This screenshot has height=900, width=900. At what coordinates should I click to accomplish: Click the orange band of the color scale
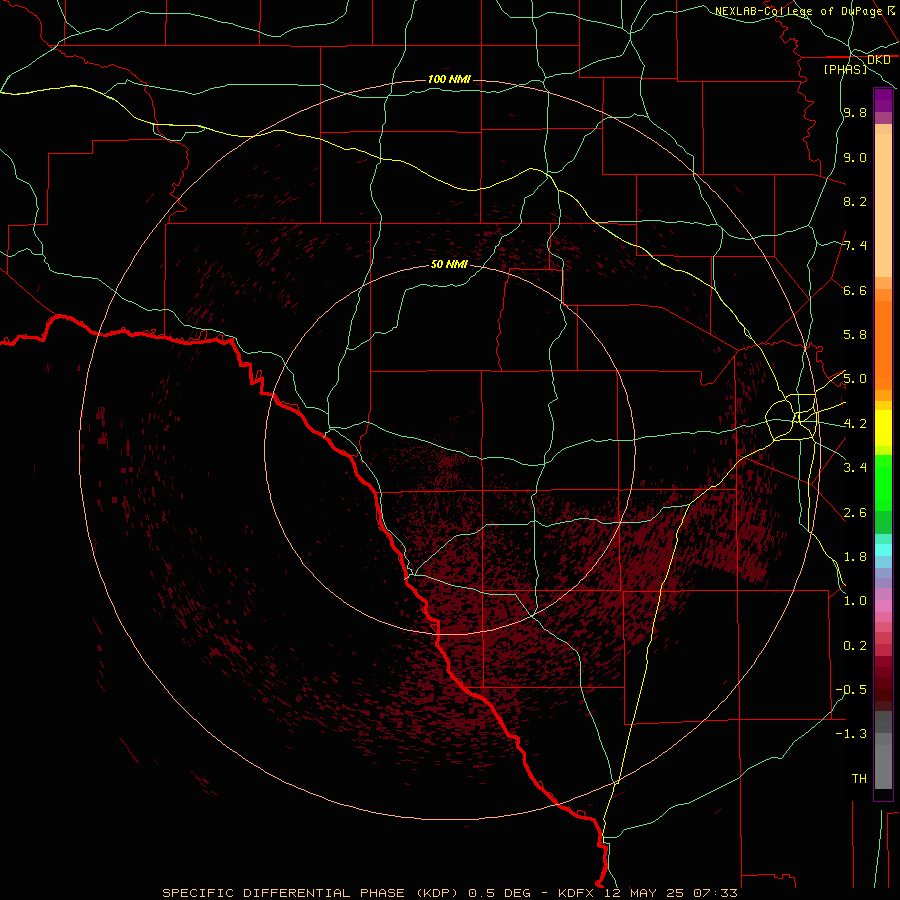(883, 346)
